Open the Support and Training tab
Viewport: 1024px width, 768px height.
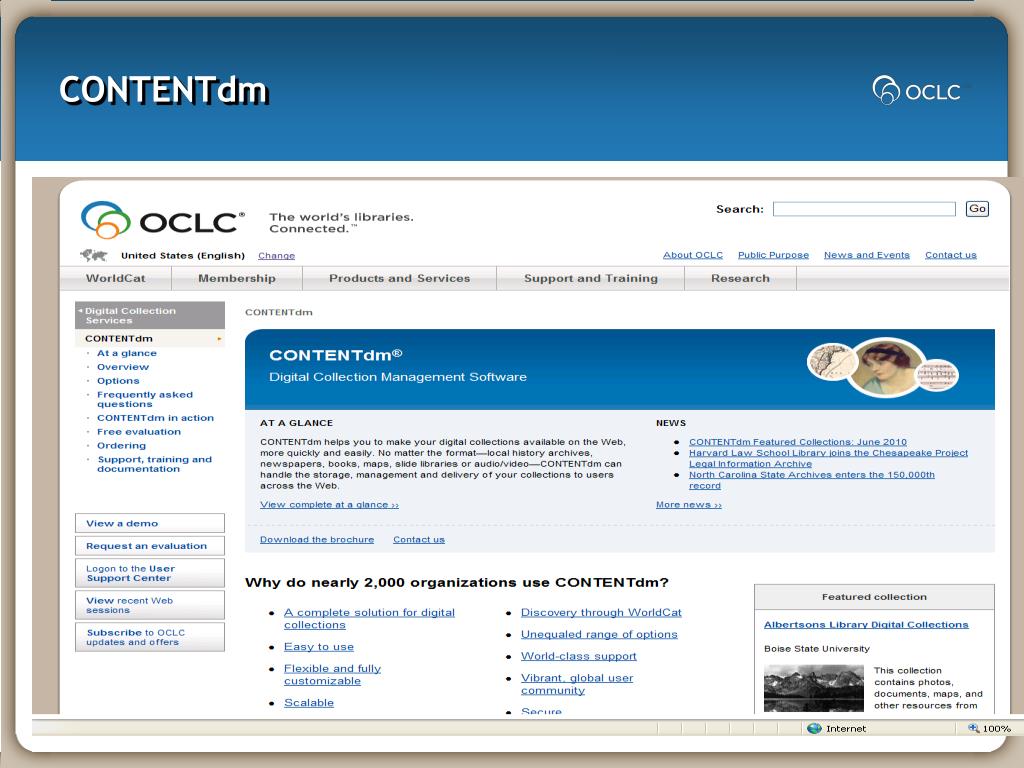click(591, 278)
